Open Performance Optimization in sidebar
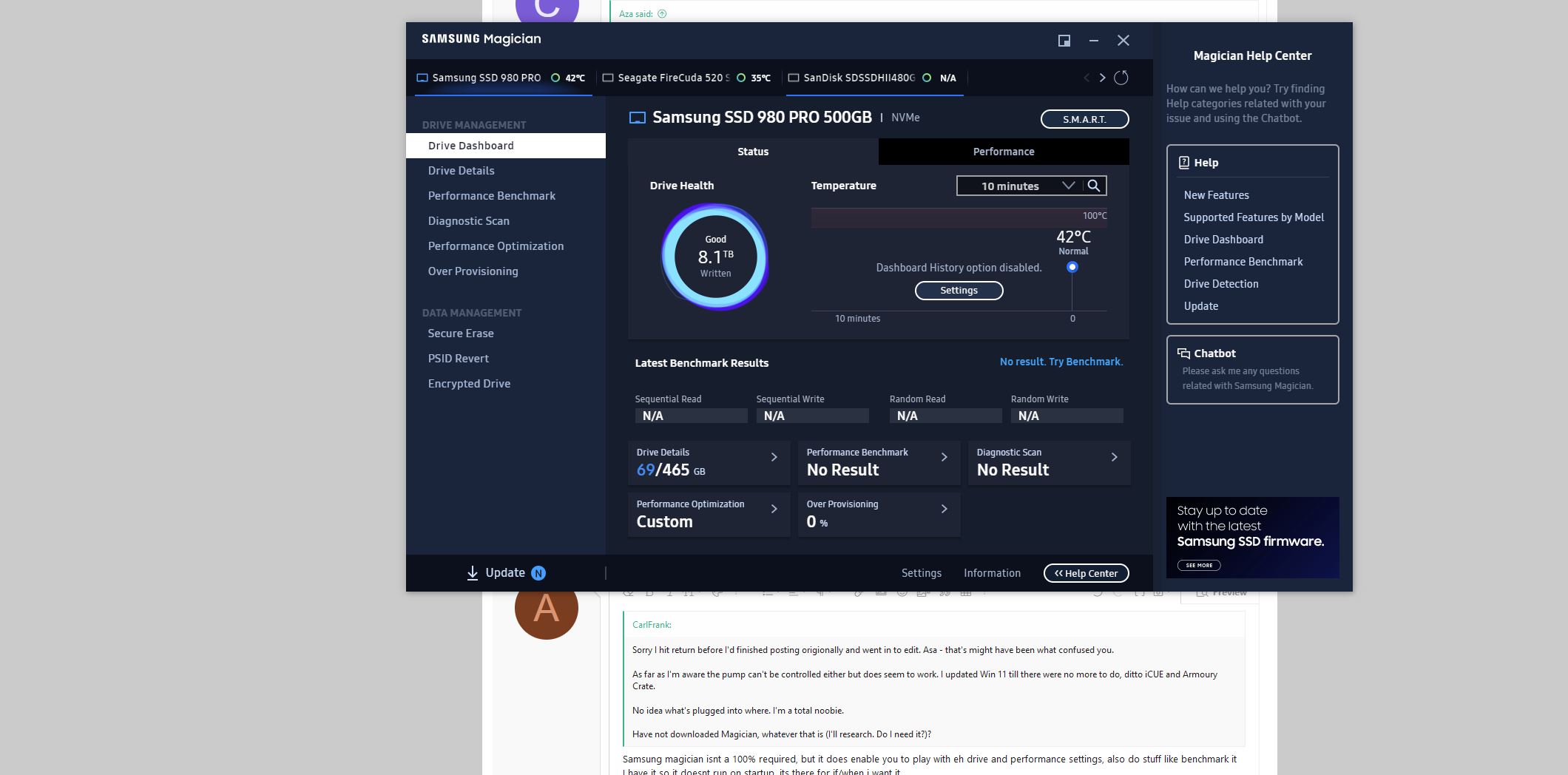 (506, 246)
